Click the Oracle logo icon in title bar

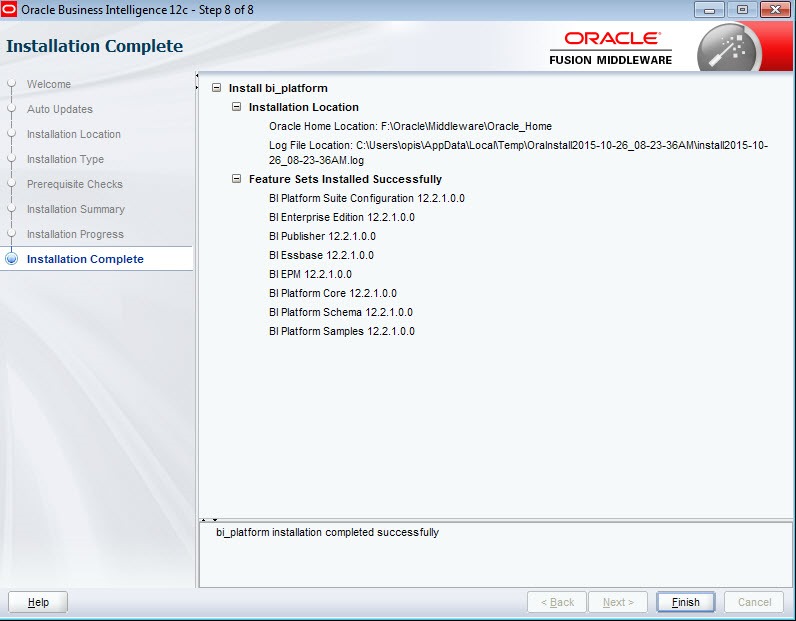click(9, 10)
